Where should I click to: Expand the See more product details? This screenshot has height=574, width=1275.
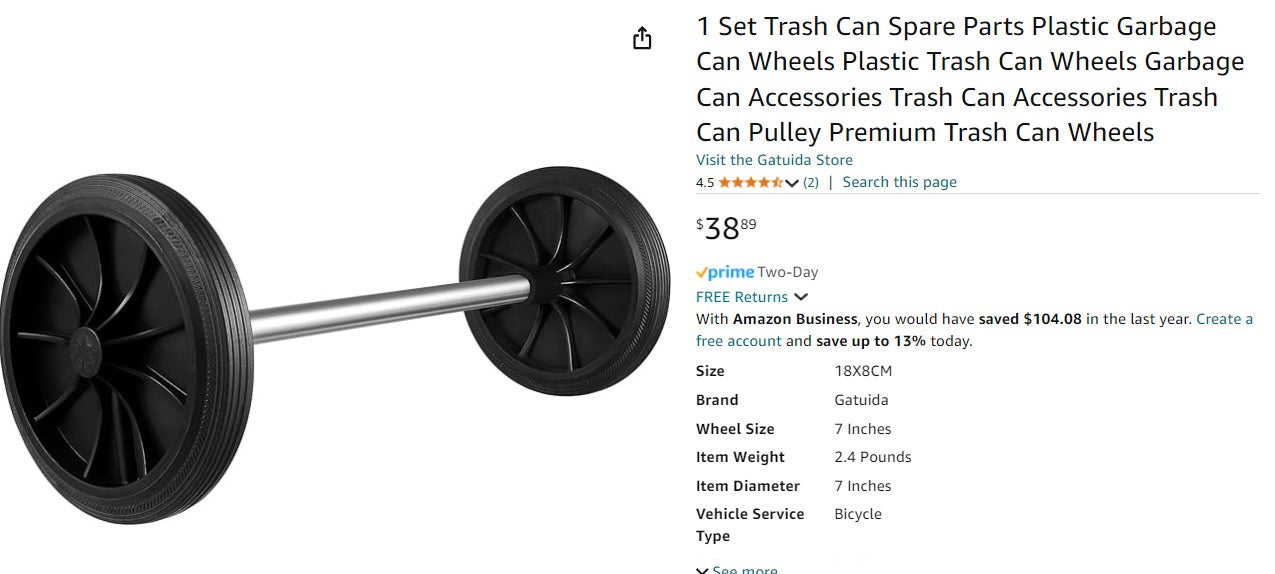point(737,569)
